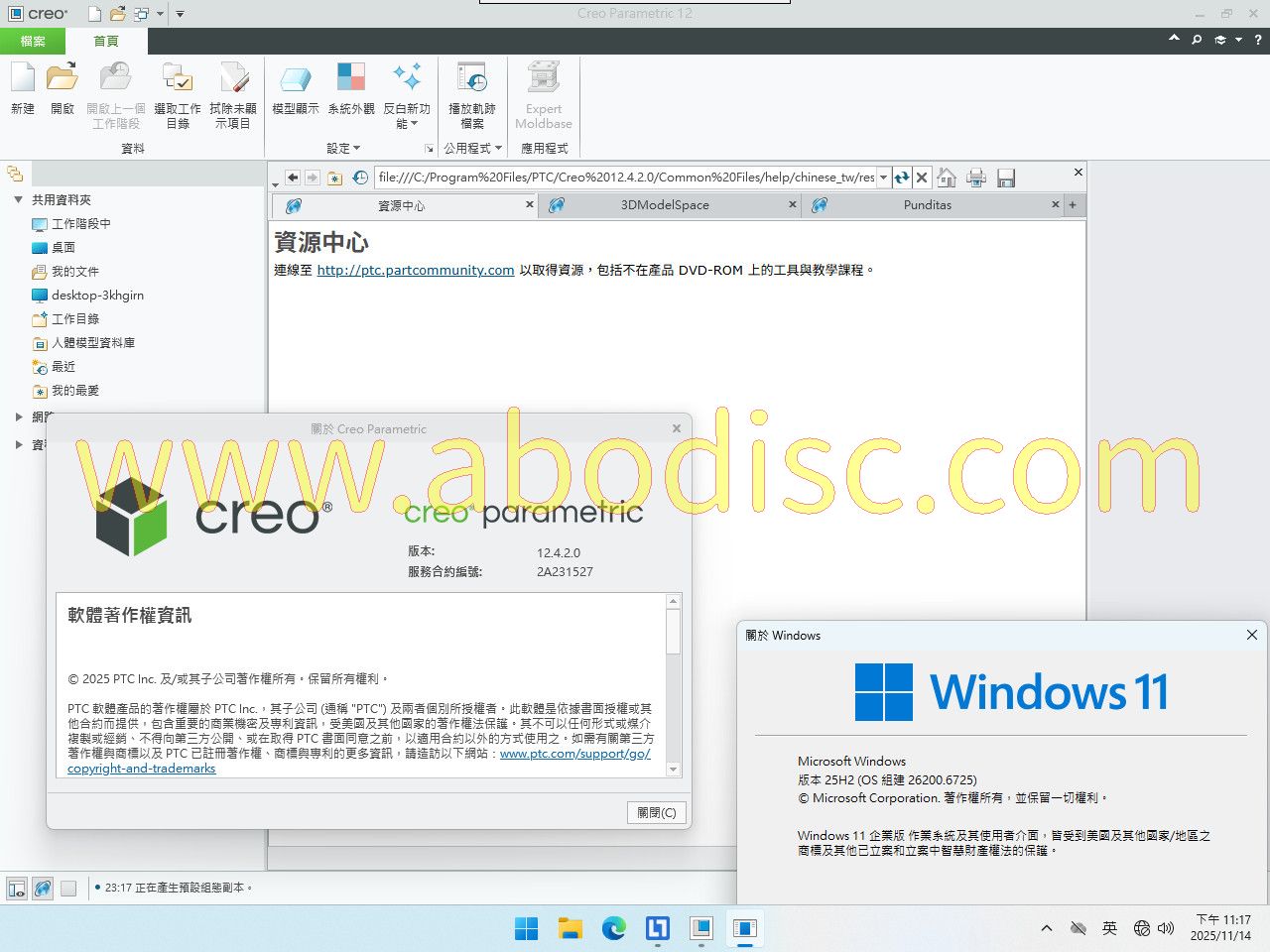The width and height of the screenshot is (1270, 952).
Task: Select 工作目錄 in the folder tree
Action: (x=75, y=319)
